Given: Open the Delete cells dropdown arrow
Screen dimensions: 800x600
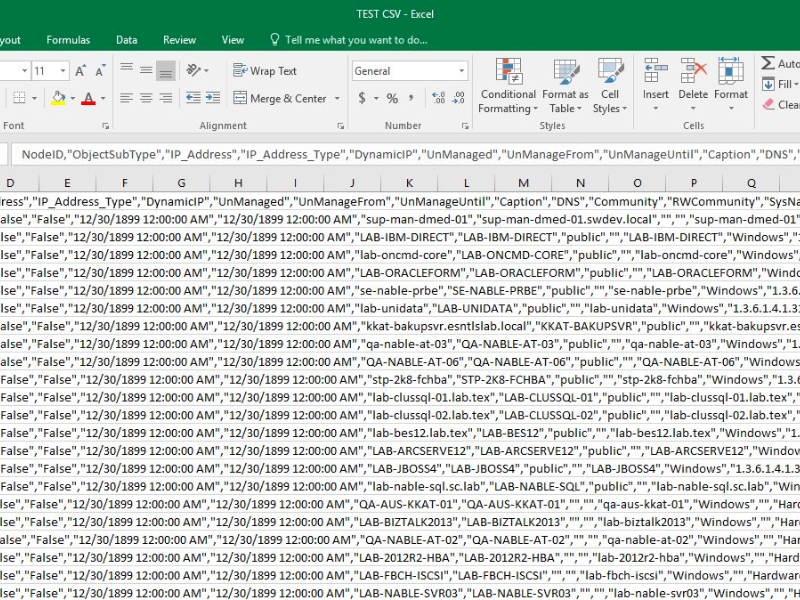Looking at the screenshot, I should pos(693,108).
